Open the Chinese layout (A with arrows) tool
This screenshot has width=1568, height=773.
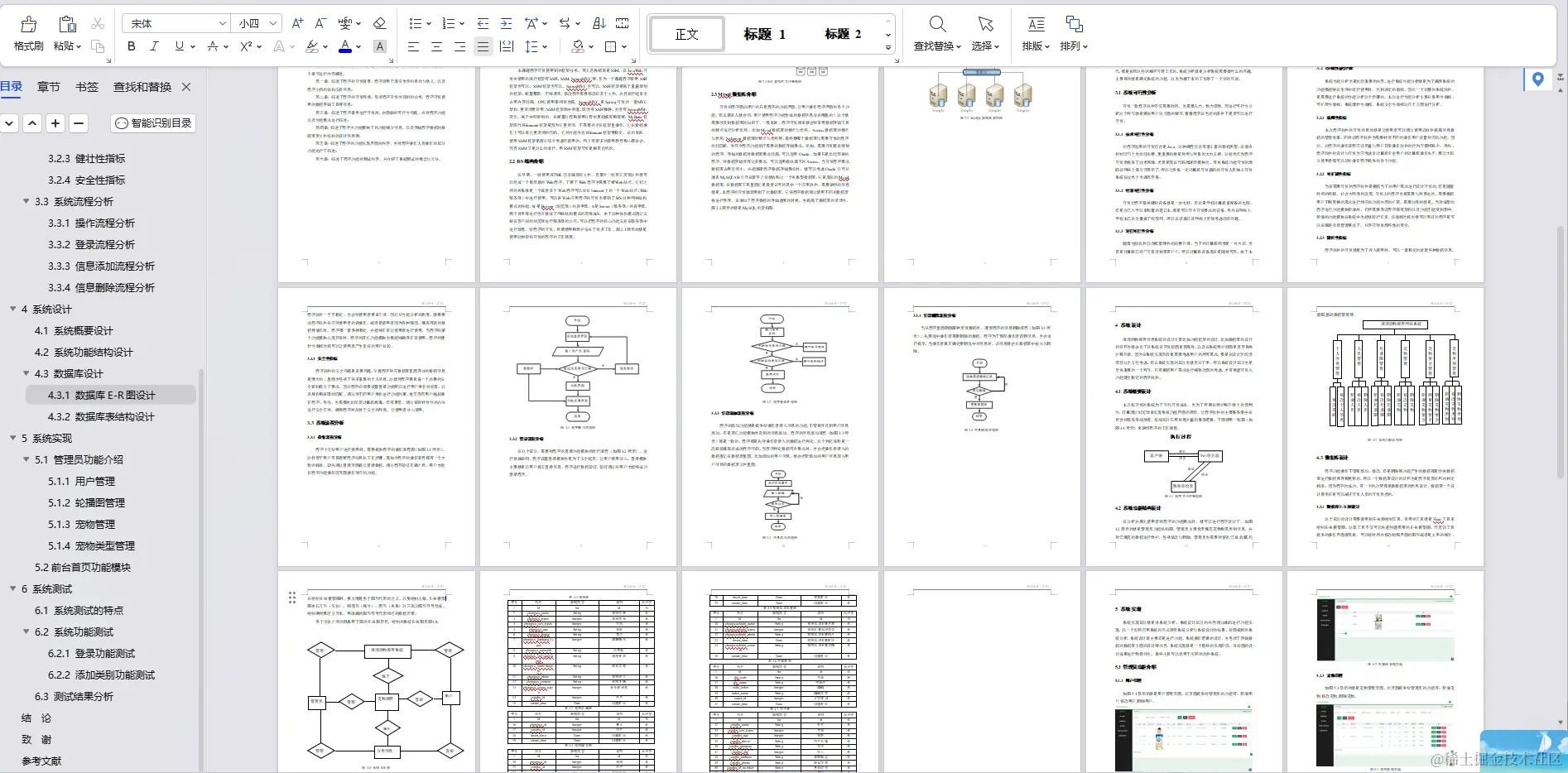click(x=531, y=23)
